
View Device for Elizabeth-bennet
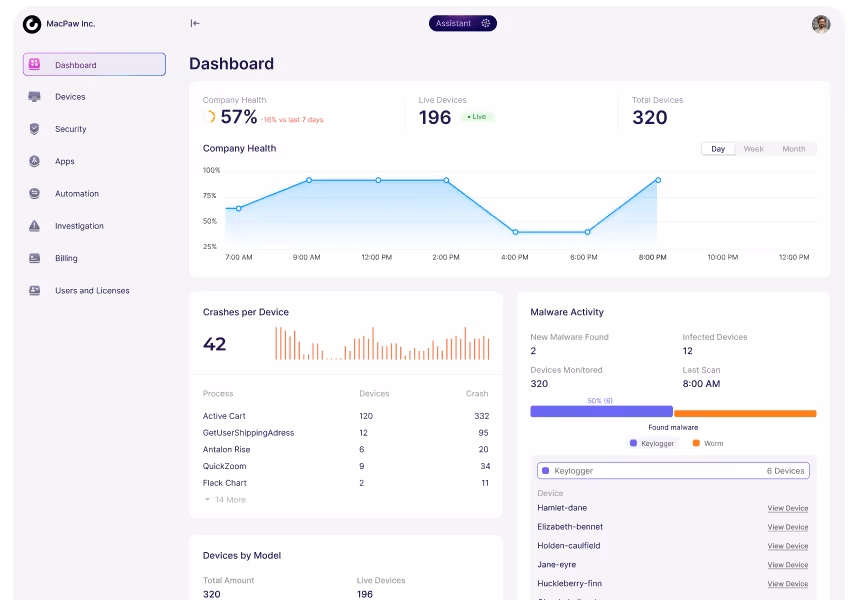click(x=788, y=527)
